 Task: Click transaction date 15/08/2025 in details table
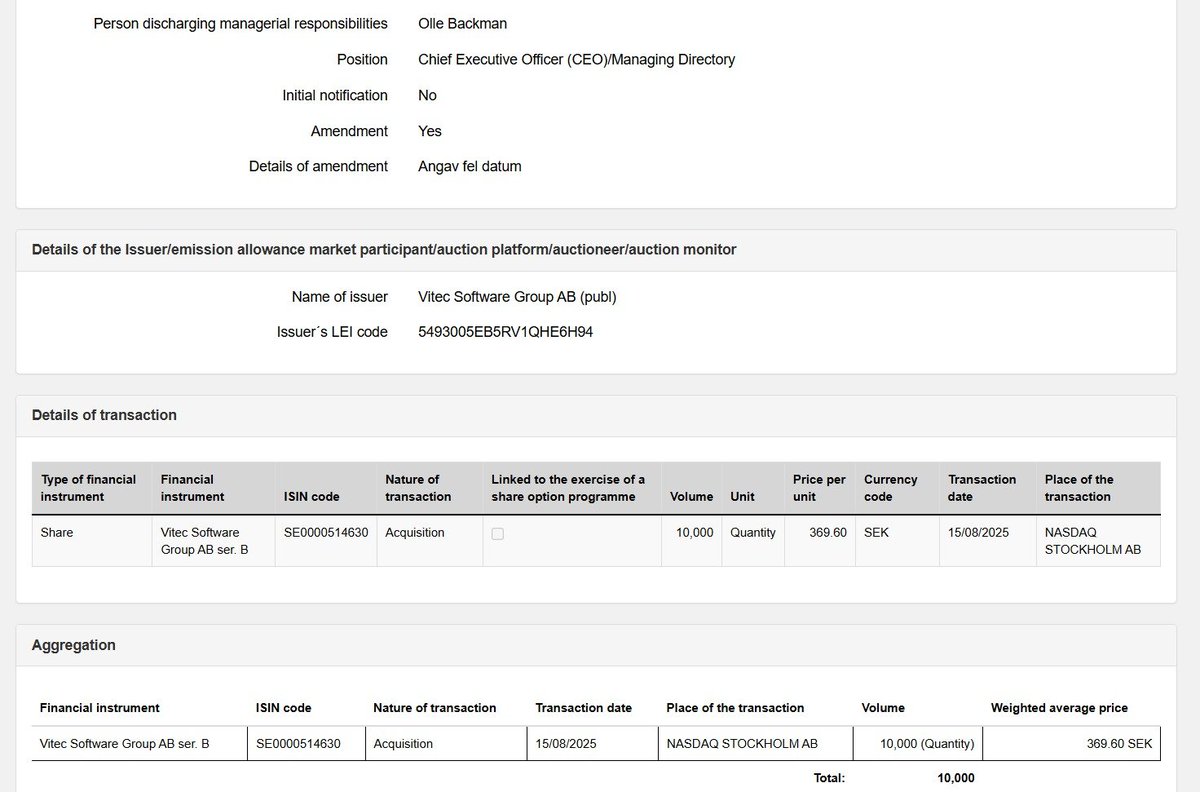(x=978, y=532)
